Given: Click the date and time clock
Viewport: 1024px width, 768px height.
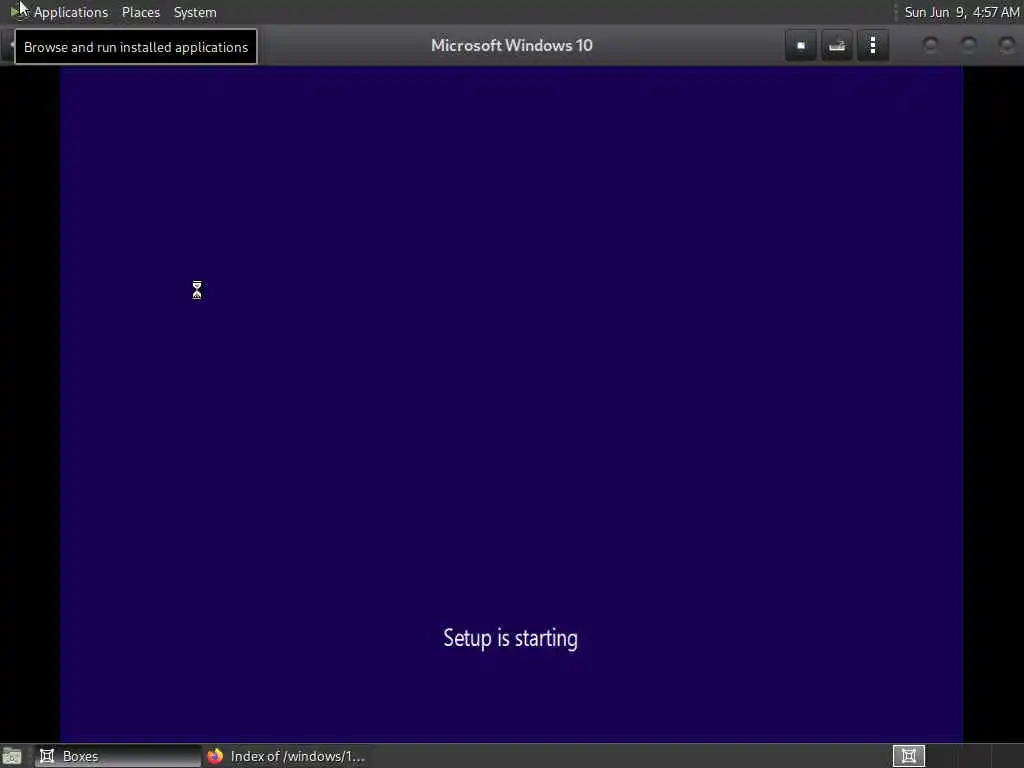Looking at the screenshot, I should click(961, 12).
